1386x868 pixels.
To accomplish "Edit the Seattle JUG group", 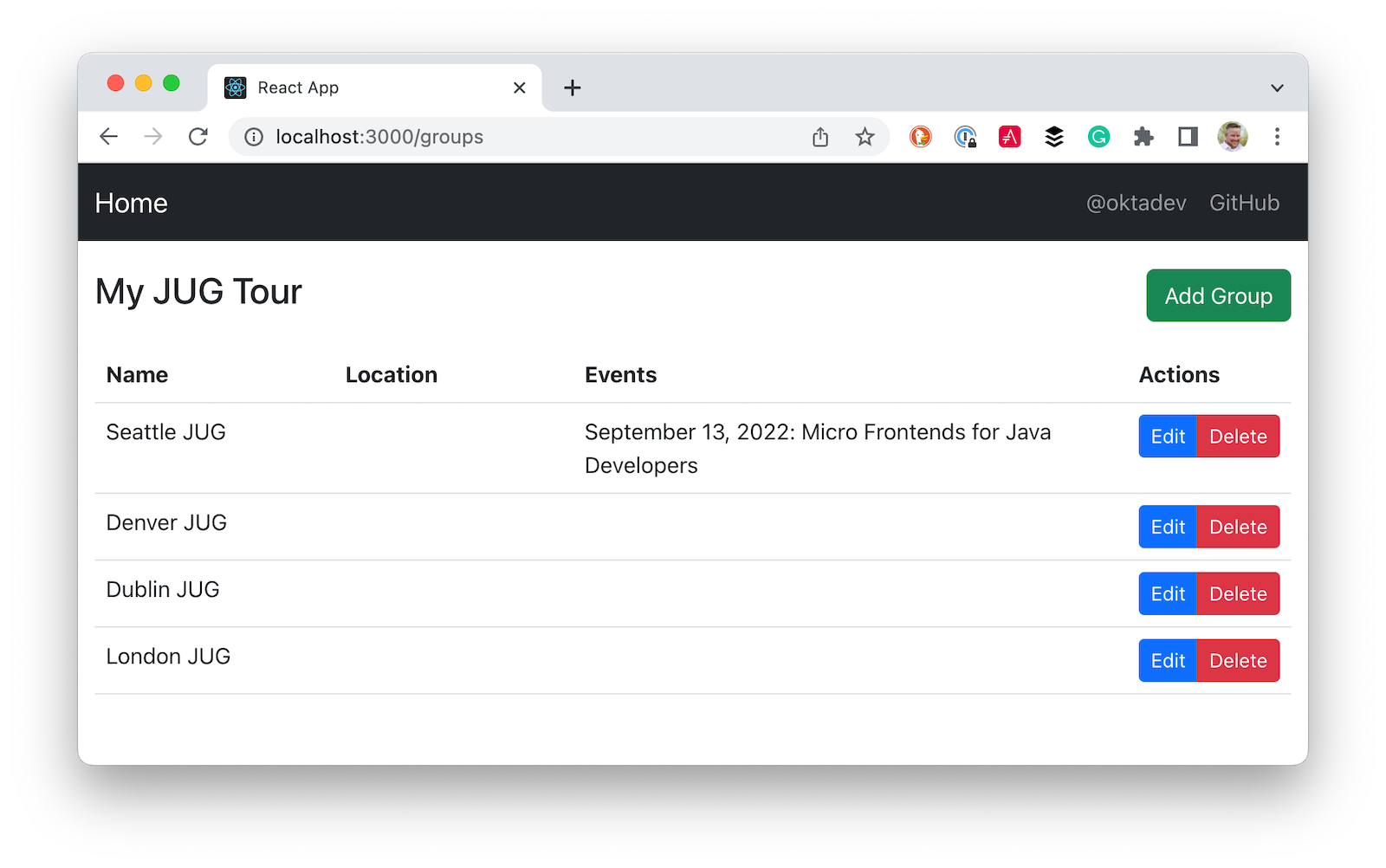I will pyautogui.click(x=1168, y=437).
